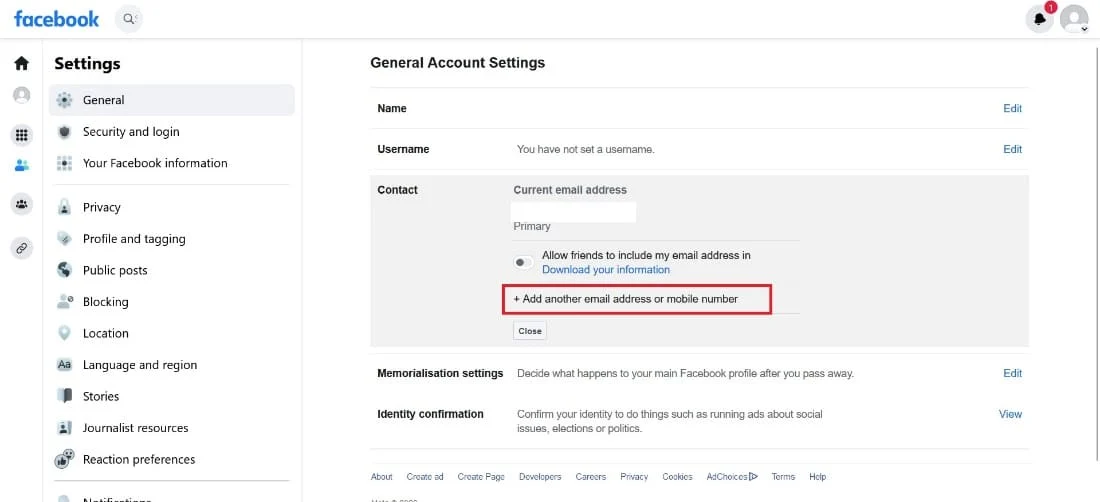Click the link icon in left rail
Screen dimensions: 1100x502
coord(22,247)
